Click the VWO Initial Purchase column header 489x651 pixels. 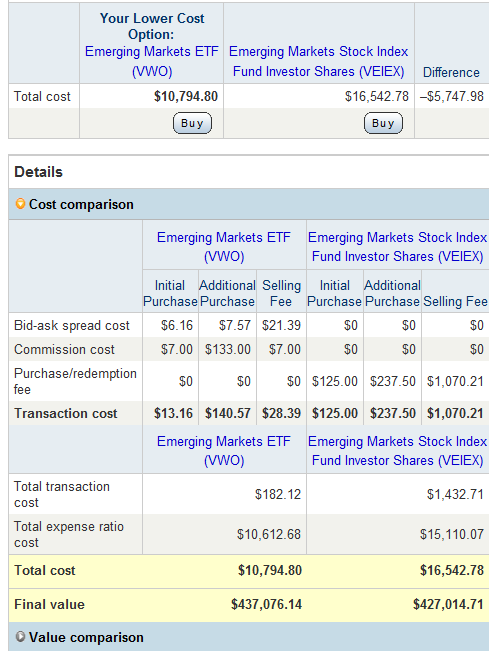(170, 293)
